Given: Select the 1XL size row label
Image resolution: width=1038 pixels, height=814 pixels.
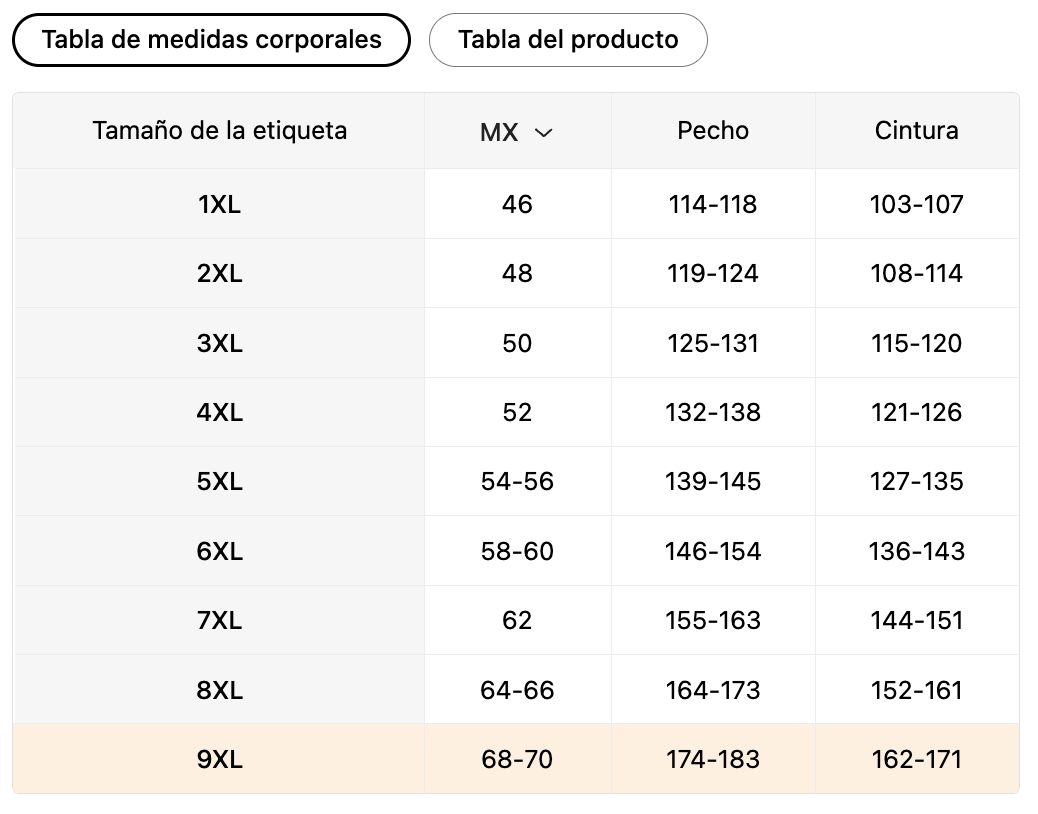Looking at the screenshot, I should click(219, 205).
